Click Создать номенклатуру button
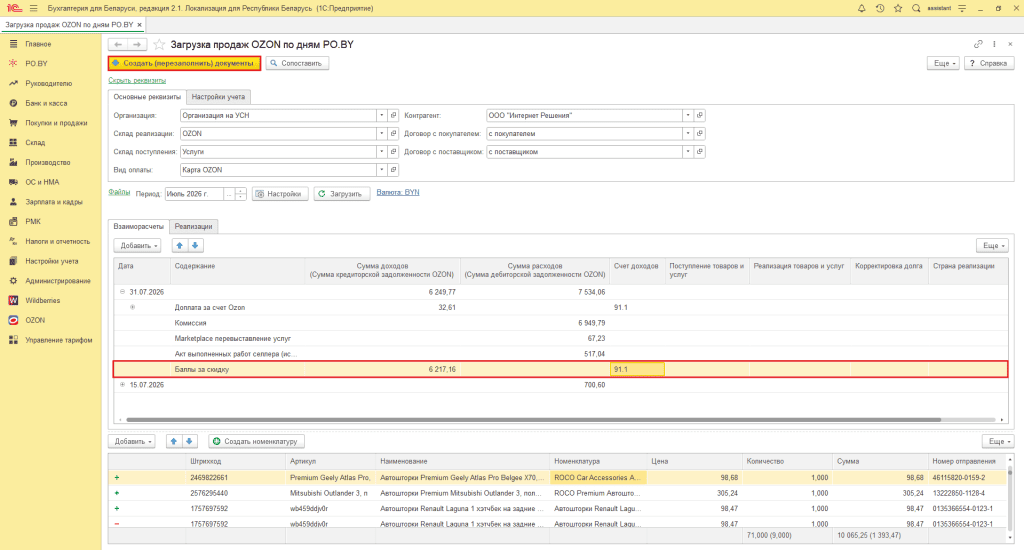 pos(257,442)
